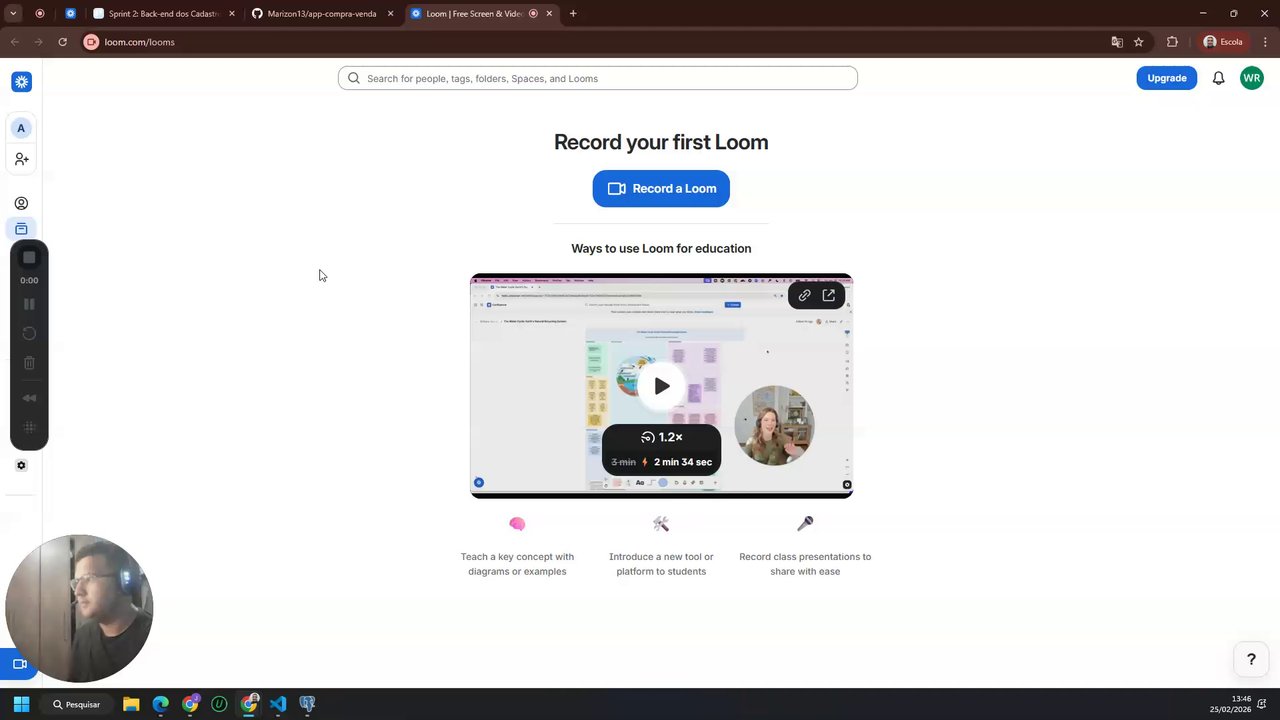Screen dimensions: 1280x720
Task: Open the WR account avatar menu
Action: click(x=1252, y=78)
